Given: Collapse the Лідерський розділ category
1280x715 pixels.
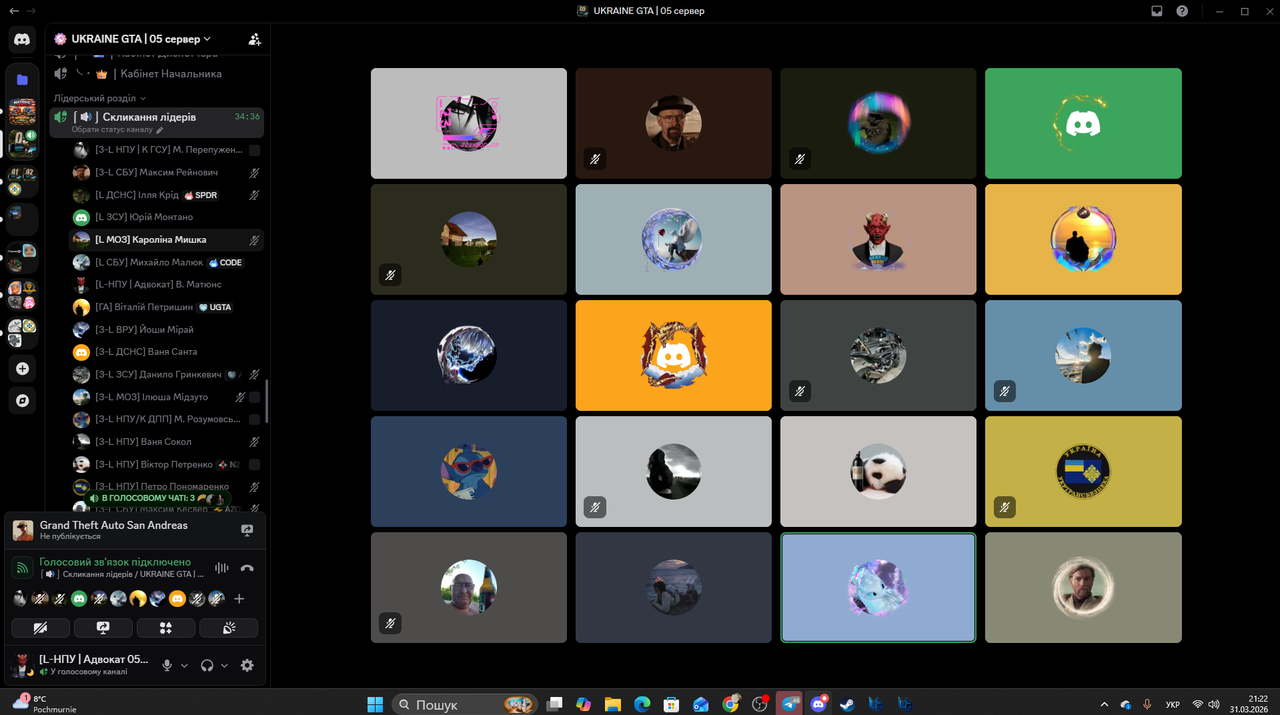Looking at the screenshot, I should 100,98.
